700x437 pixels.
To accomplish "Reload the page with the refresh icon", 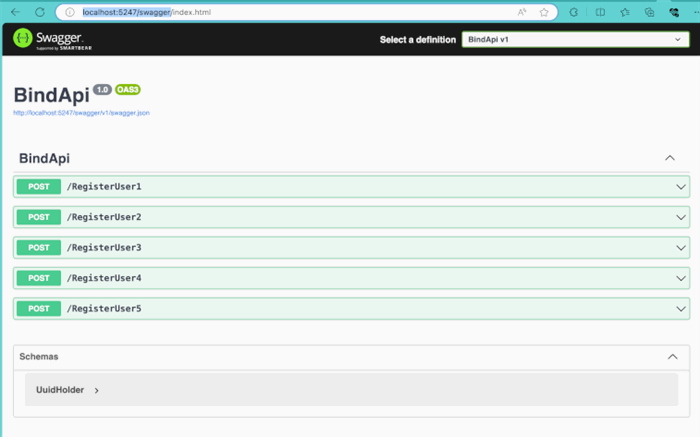I will 40,12.
